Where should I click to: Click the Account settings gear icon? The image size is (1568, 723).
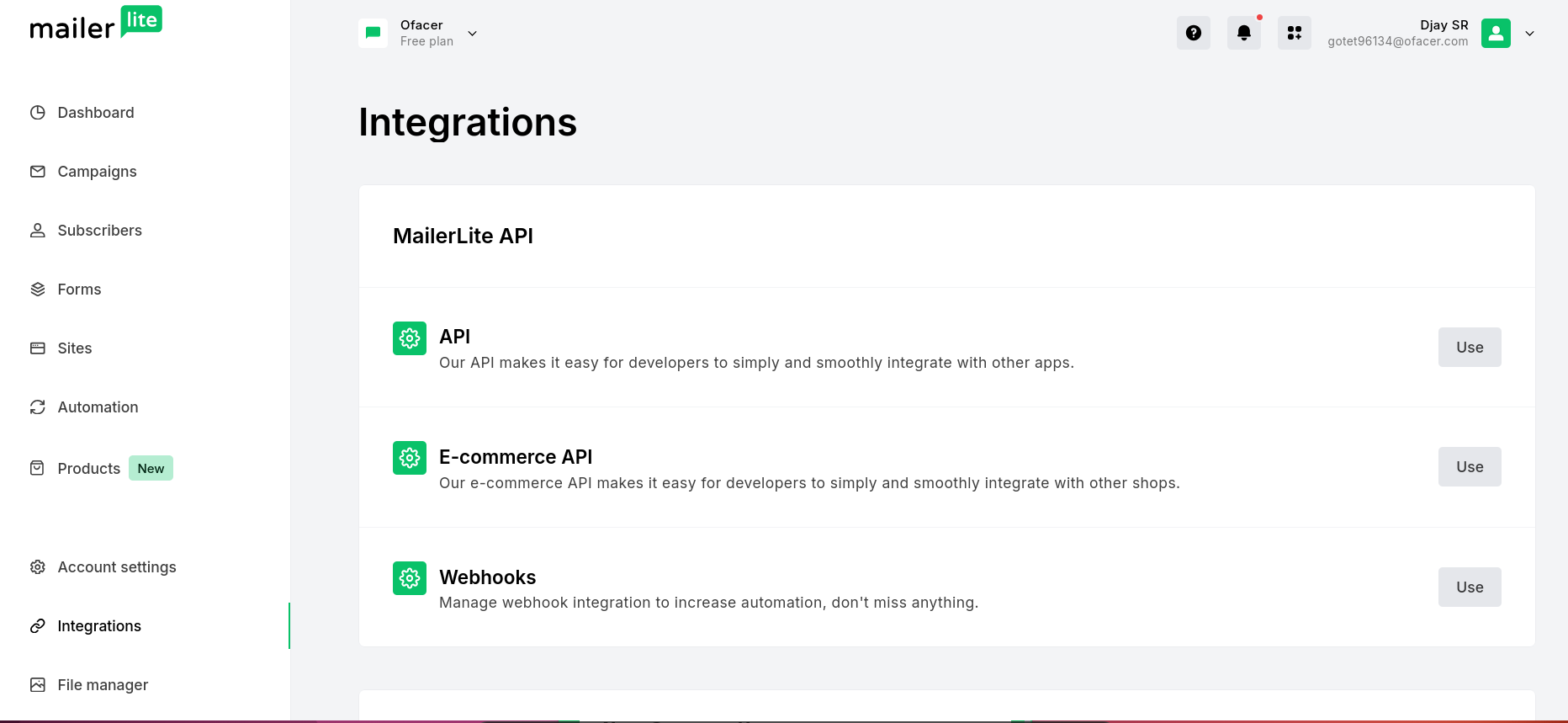(38, 567)
